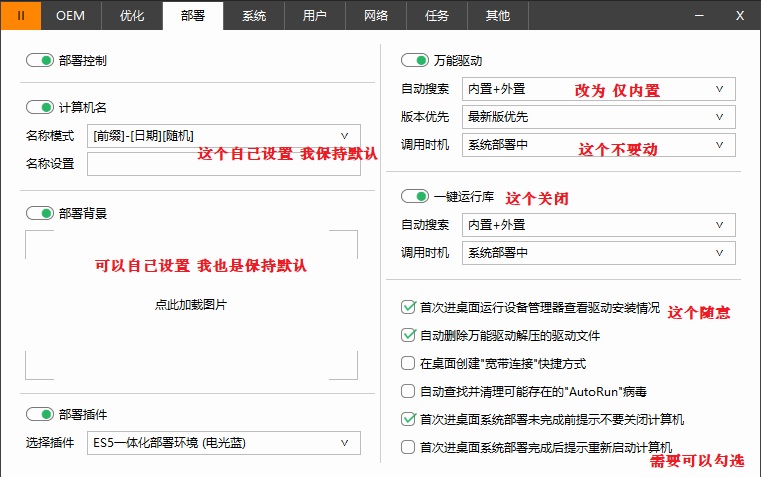The image size is (761, 477).
Task: Uncheck 自动删除万能驱动解压的驱动文件 checkbox
Action: click(407, 335)
